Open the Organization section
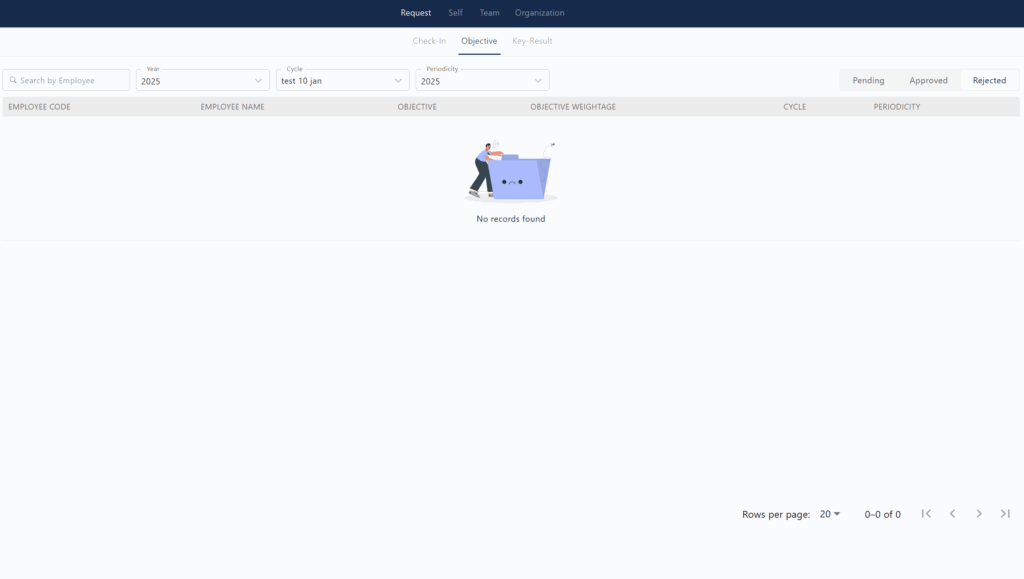Viewport: 1024px width, 579px height. point(539,12)
